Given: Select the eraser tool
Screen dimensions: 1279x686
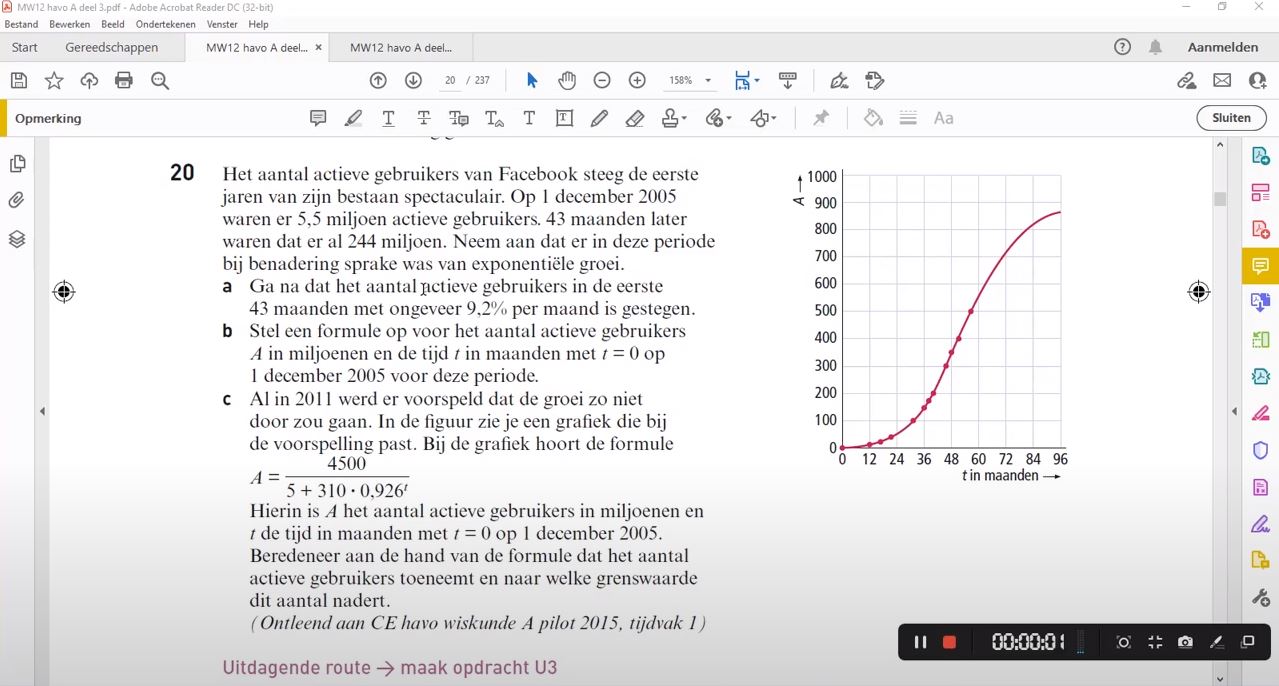Looking at the screenshot, I should 634,118.
